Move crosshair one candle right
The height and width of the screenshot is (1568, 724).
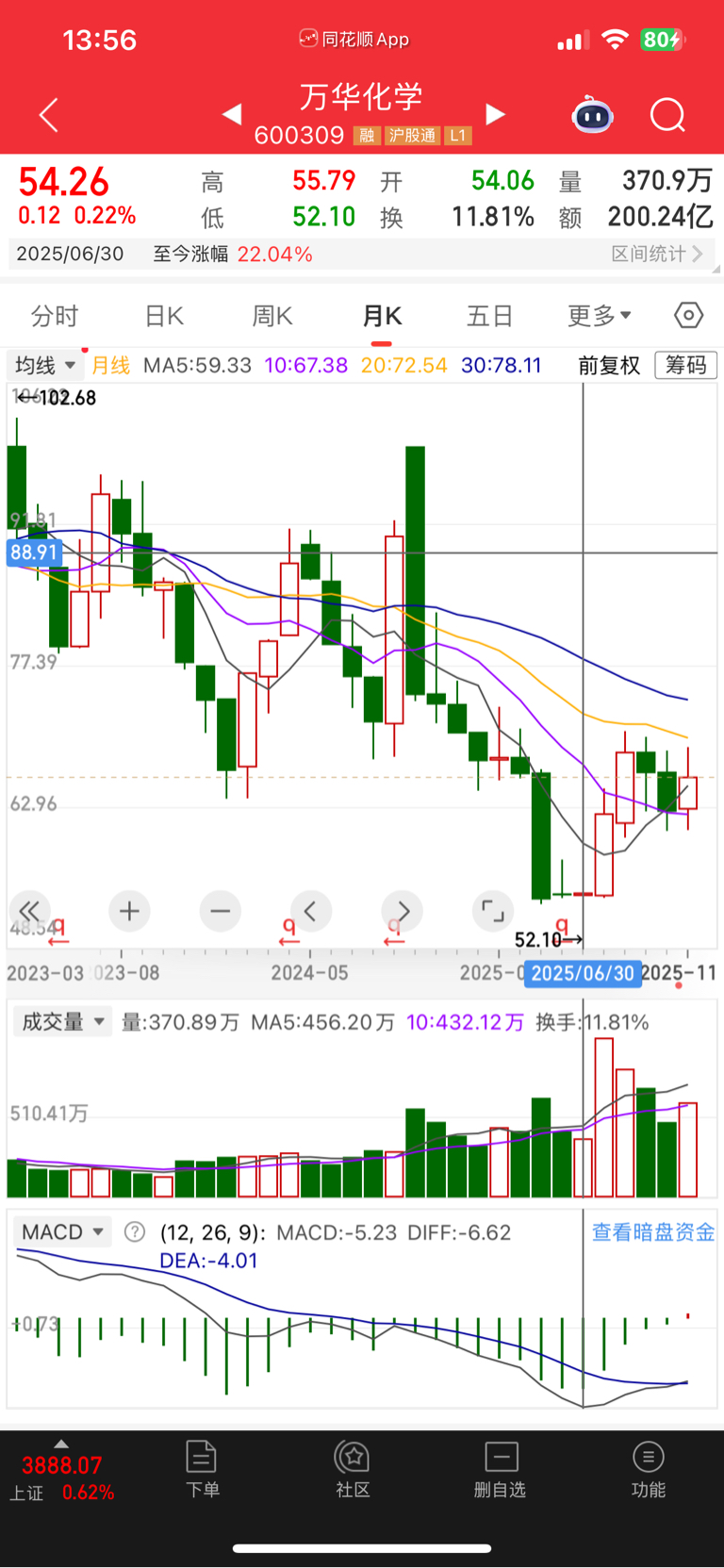(x=403, y=911)
